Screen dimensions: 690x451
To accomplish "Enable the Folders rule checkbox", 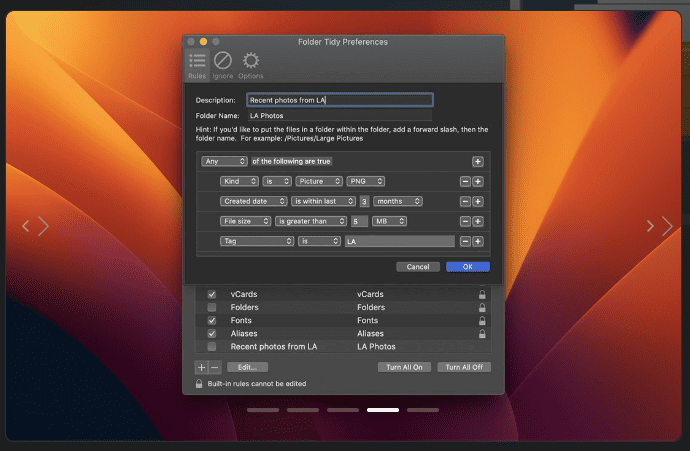I will point(212,307).
